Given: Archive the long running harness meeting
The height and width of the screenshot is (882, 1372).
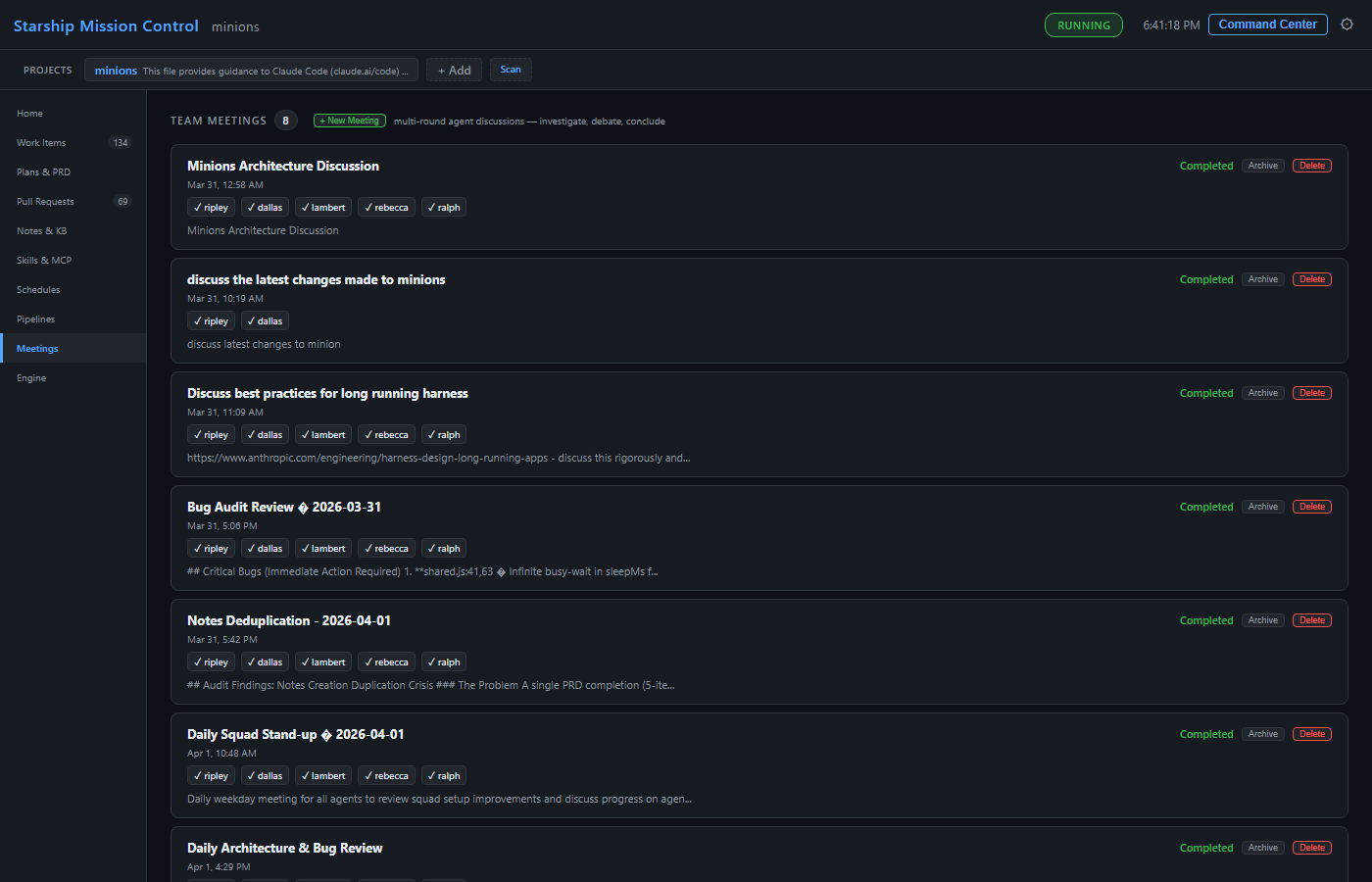Looking at the screenshot, I should click(x=1263, y=393).
